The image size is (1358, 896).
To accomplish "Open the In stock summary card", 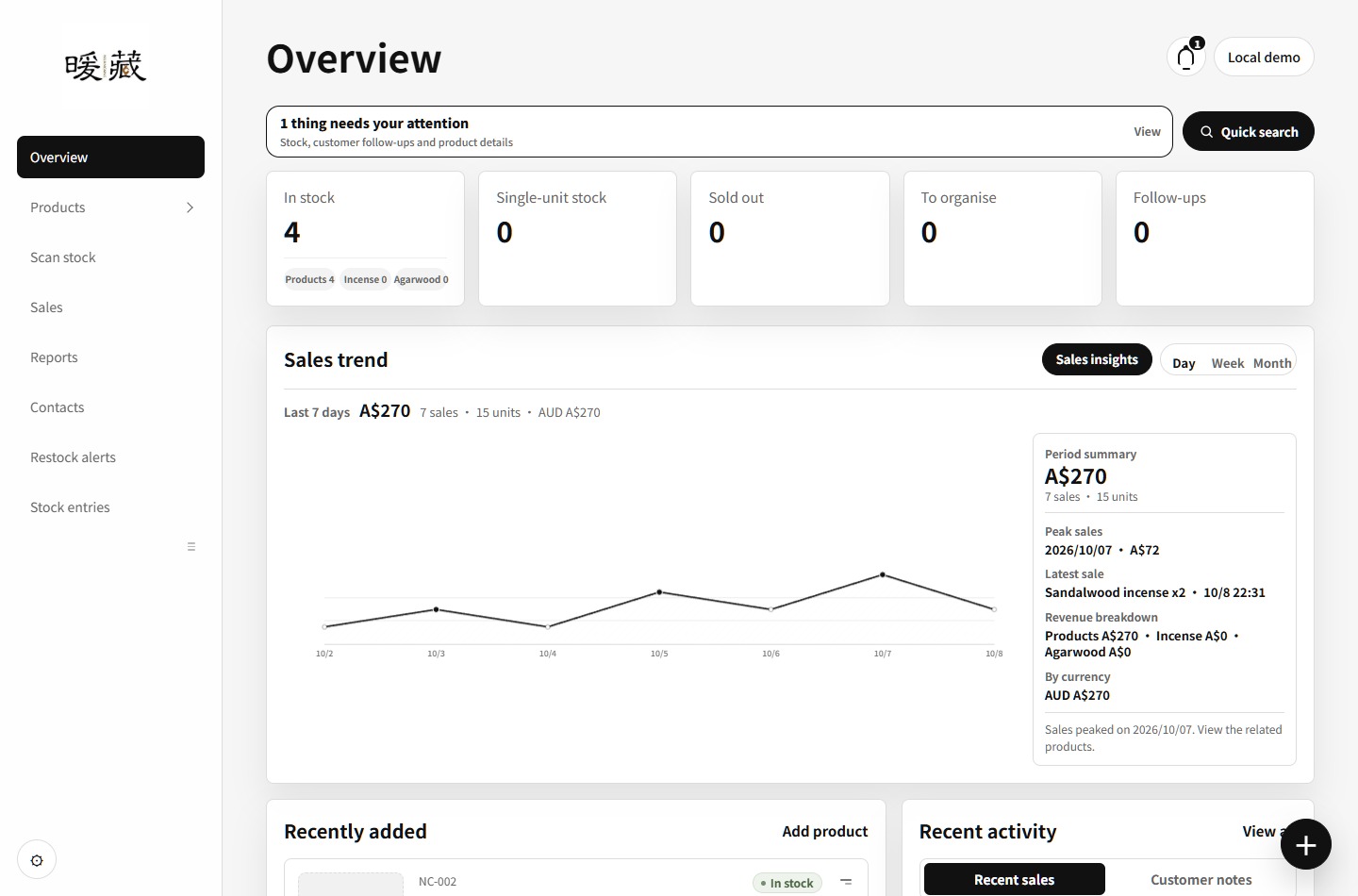I will pyautogui.click(x=365, y=238).
